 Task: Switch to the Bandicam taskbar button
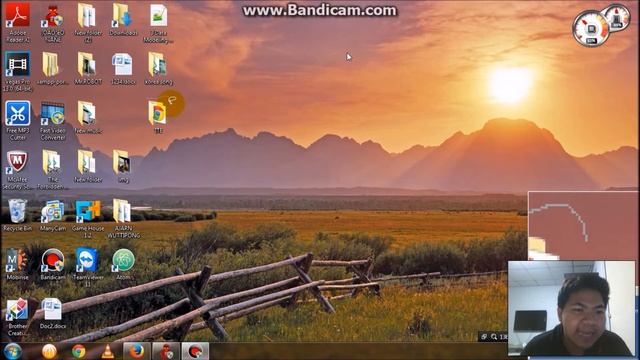tap(195, 351)
